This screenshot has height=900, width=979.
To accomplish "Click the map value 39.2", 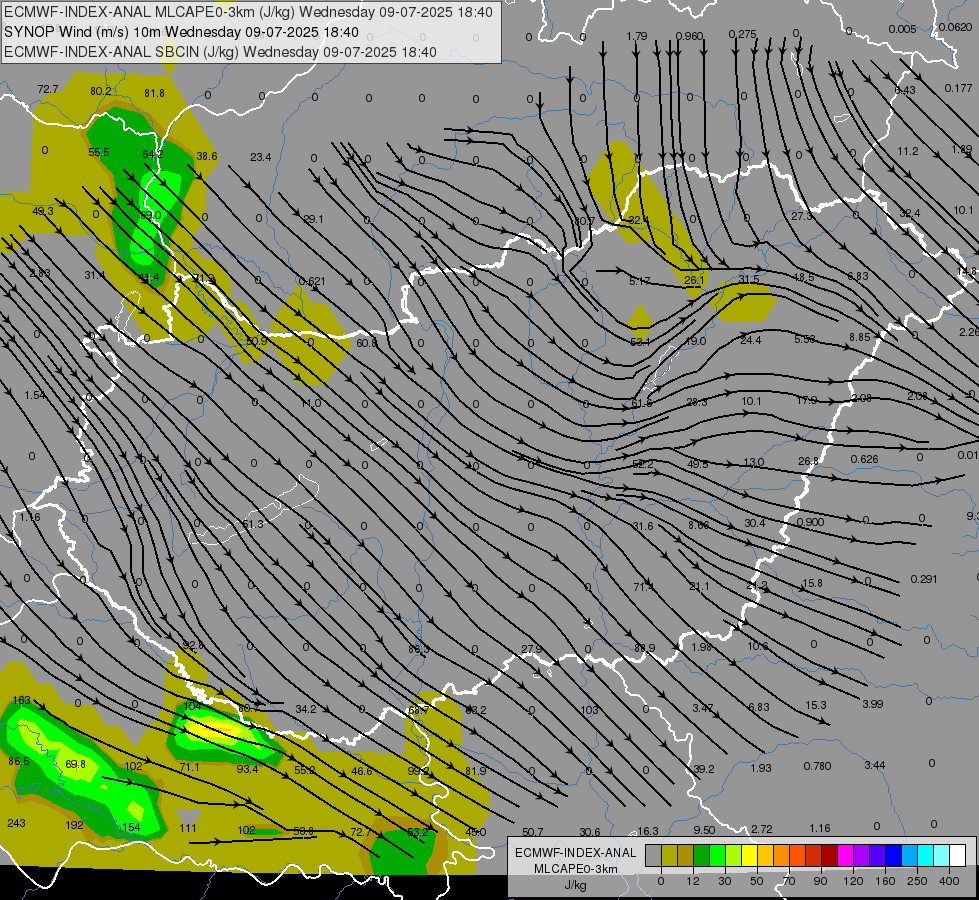I will (704, 769).
